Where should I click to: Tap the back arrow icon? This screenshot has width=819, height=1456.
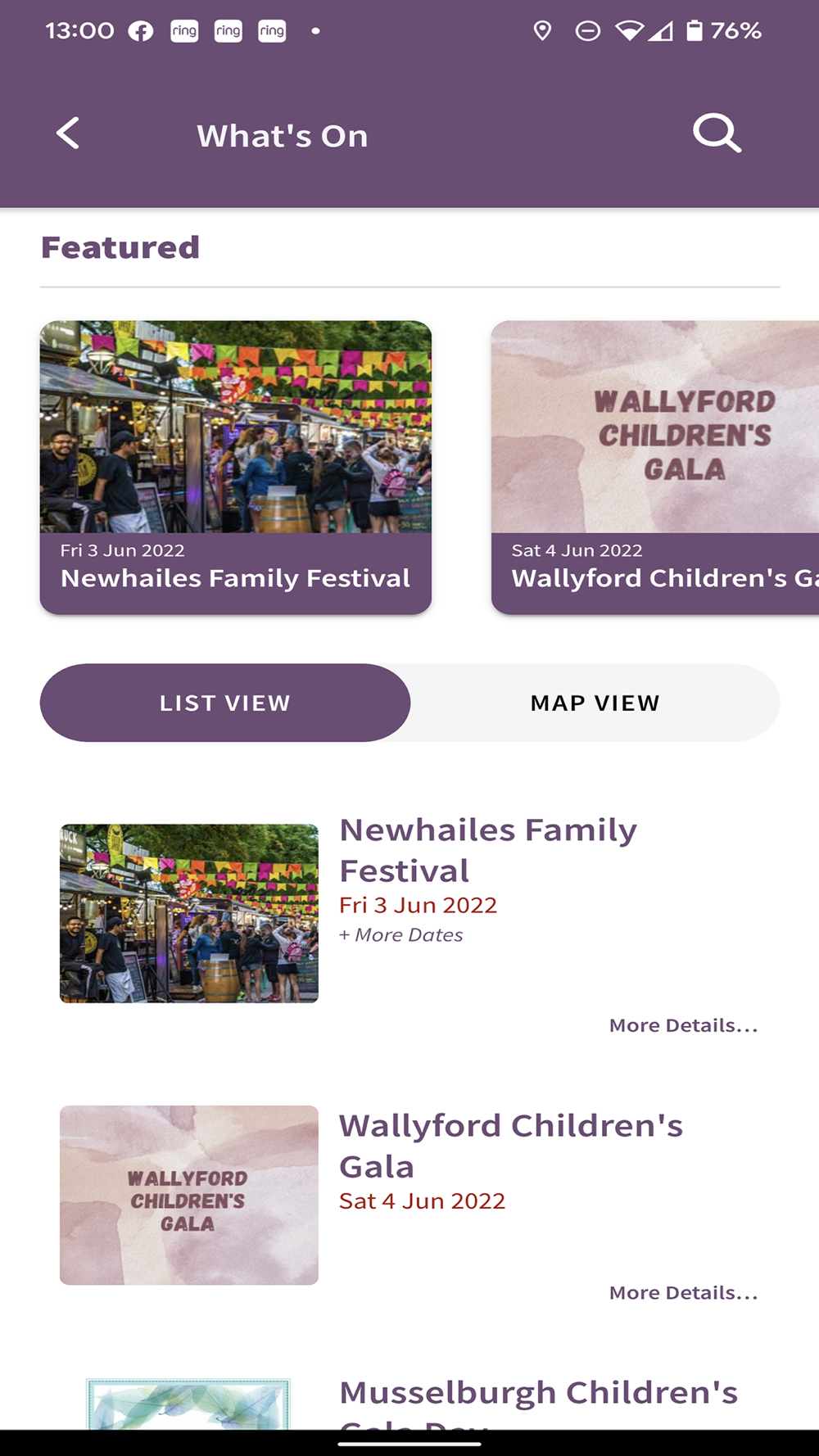[x=69, y=133]
